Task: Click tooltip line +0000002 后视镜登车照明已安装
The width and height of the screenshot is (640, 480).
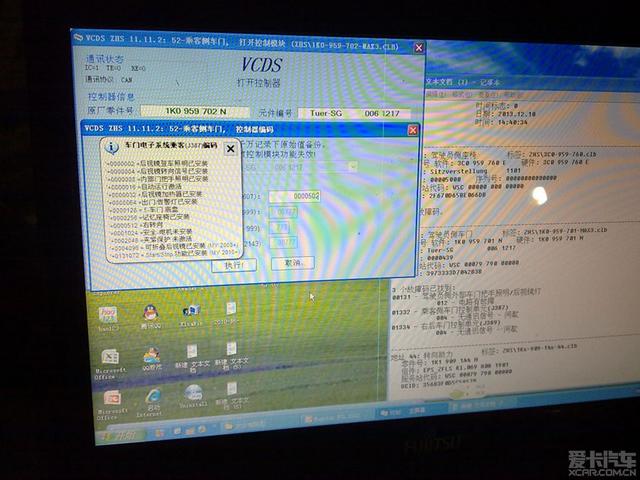Action: click(158, 163)
